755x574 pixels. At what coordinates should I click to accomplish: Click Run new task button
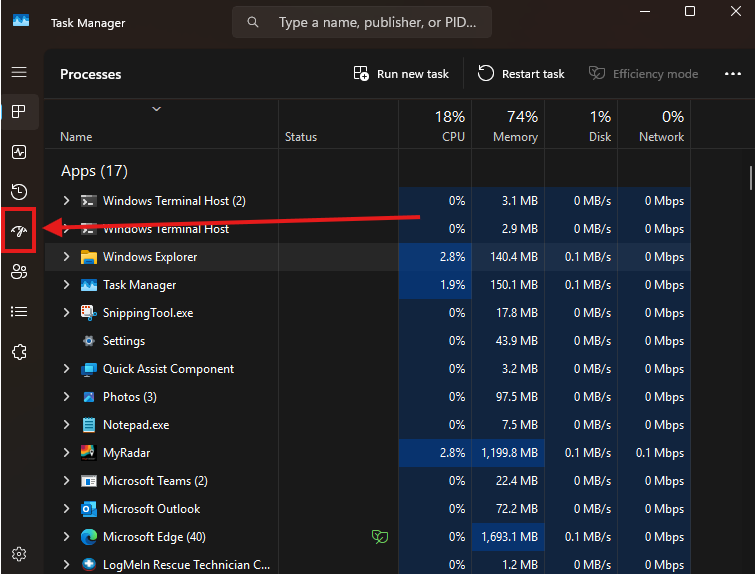click(401, 74)
